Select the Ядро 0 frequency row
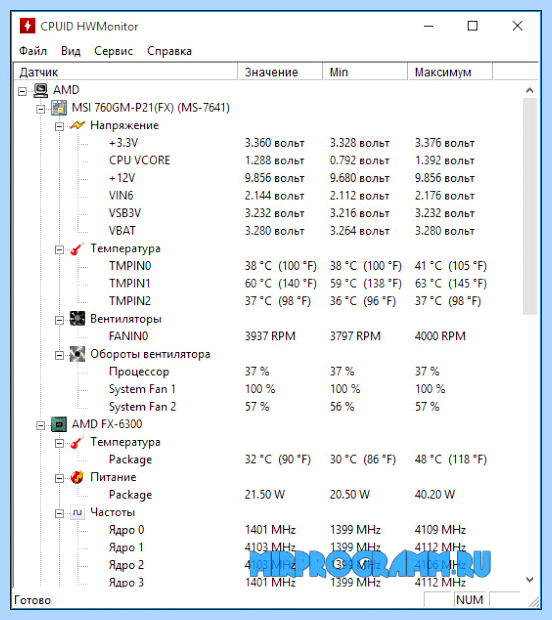 pyautogui.click(x=127, y=530)
